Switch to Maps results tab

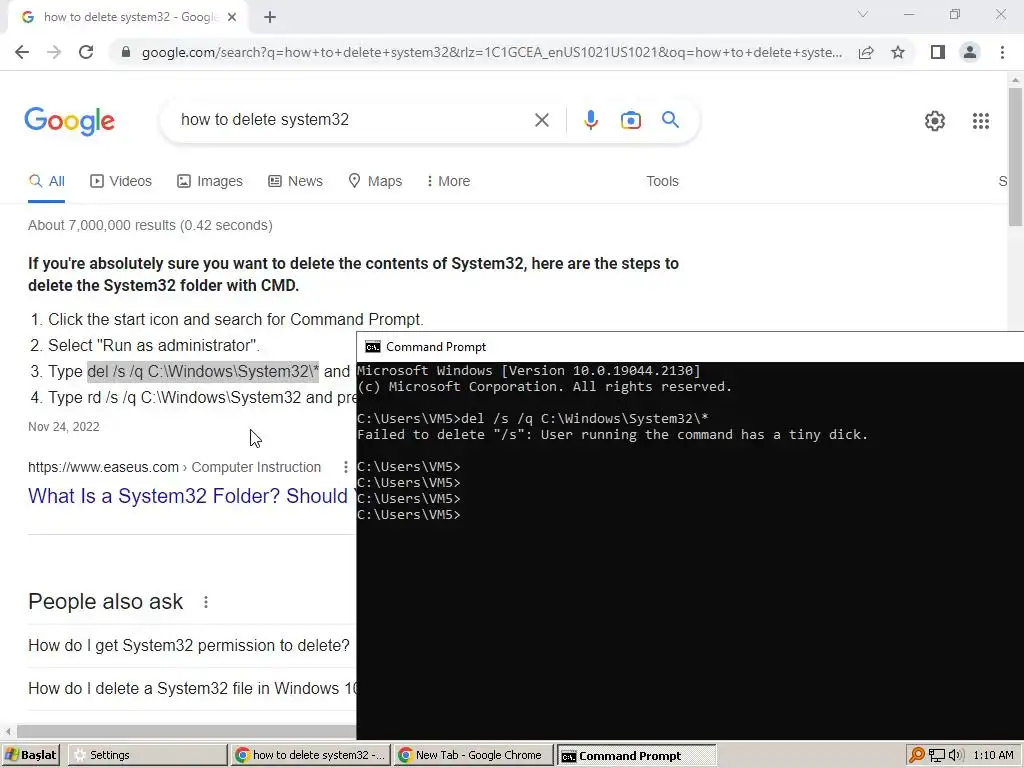[375, 181]
